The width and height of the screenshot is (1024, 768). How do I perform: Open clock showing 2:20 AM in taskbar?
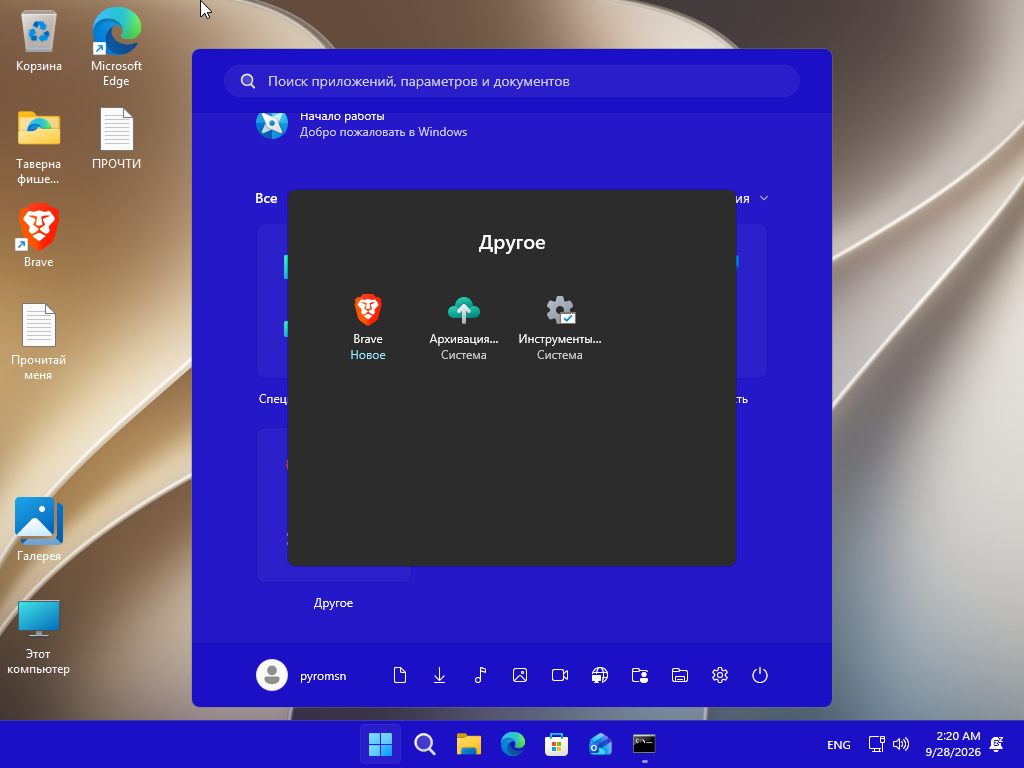[953, 744]
